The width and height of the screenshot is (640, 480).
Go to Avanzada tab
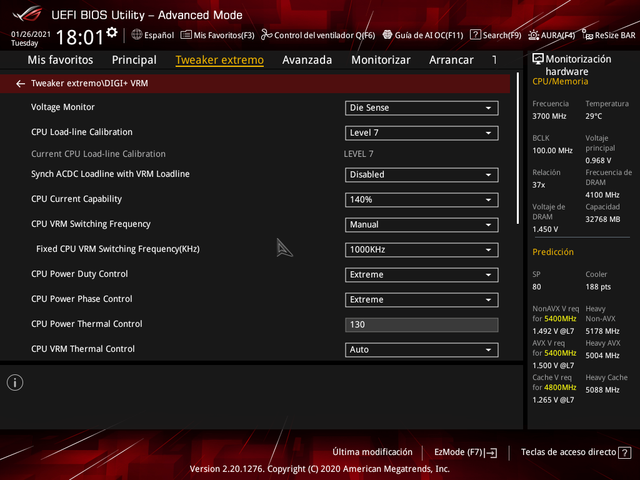click(307, 60)
